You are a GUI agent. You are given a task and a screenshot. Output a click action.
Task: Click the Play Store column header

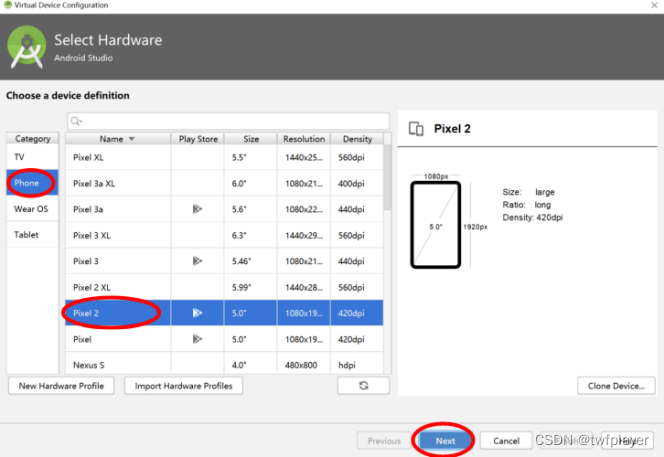pos(198,139)
